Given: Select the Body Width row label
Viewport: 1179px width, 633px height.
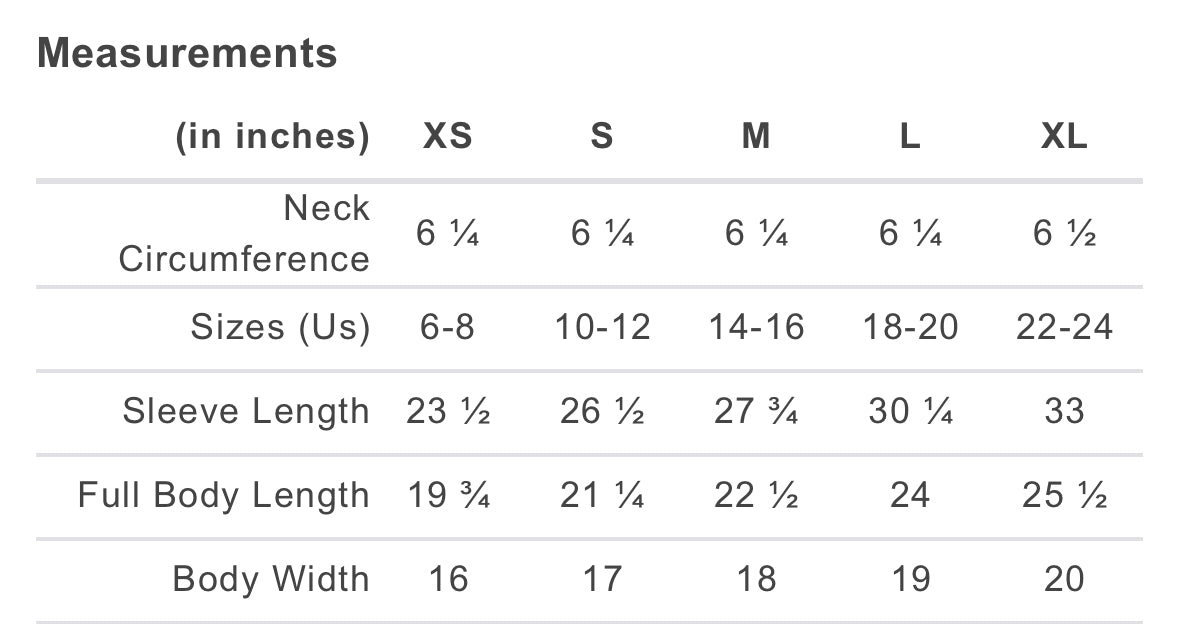Looking at the screenshot, I should point(271,579).
